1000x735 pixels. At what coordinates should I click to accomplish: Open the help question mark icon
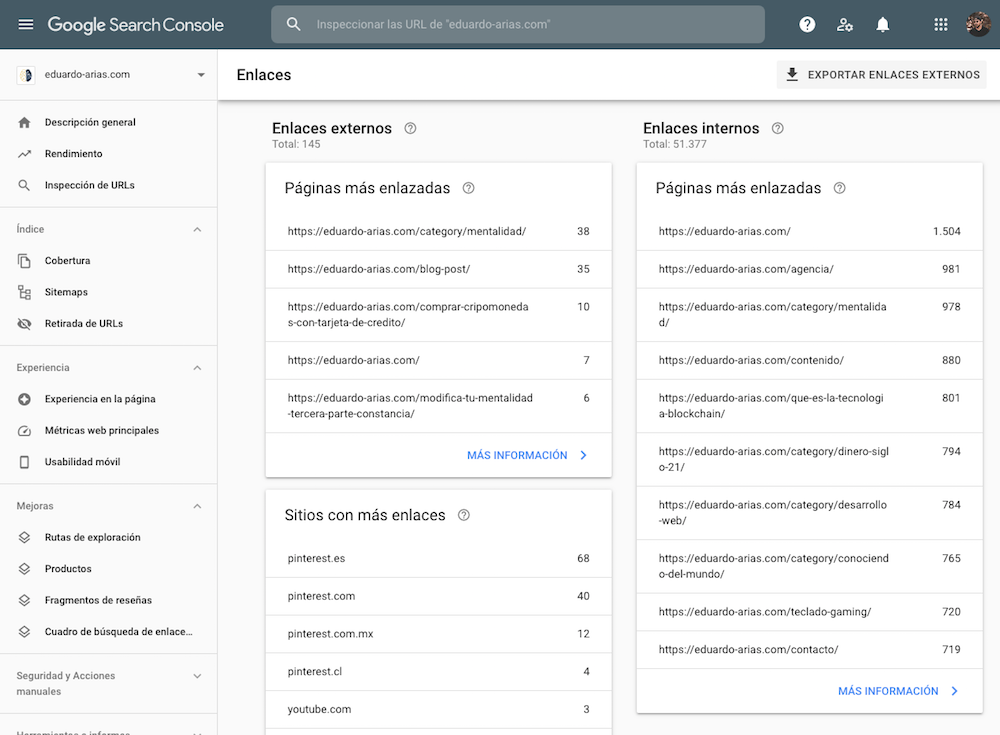point(807,24)
